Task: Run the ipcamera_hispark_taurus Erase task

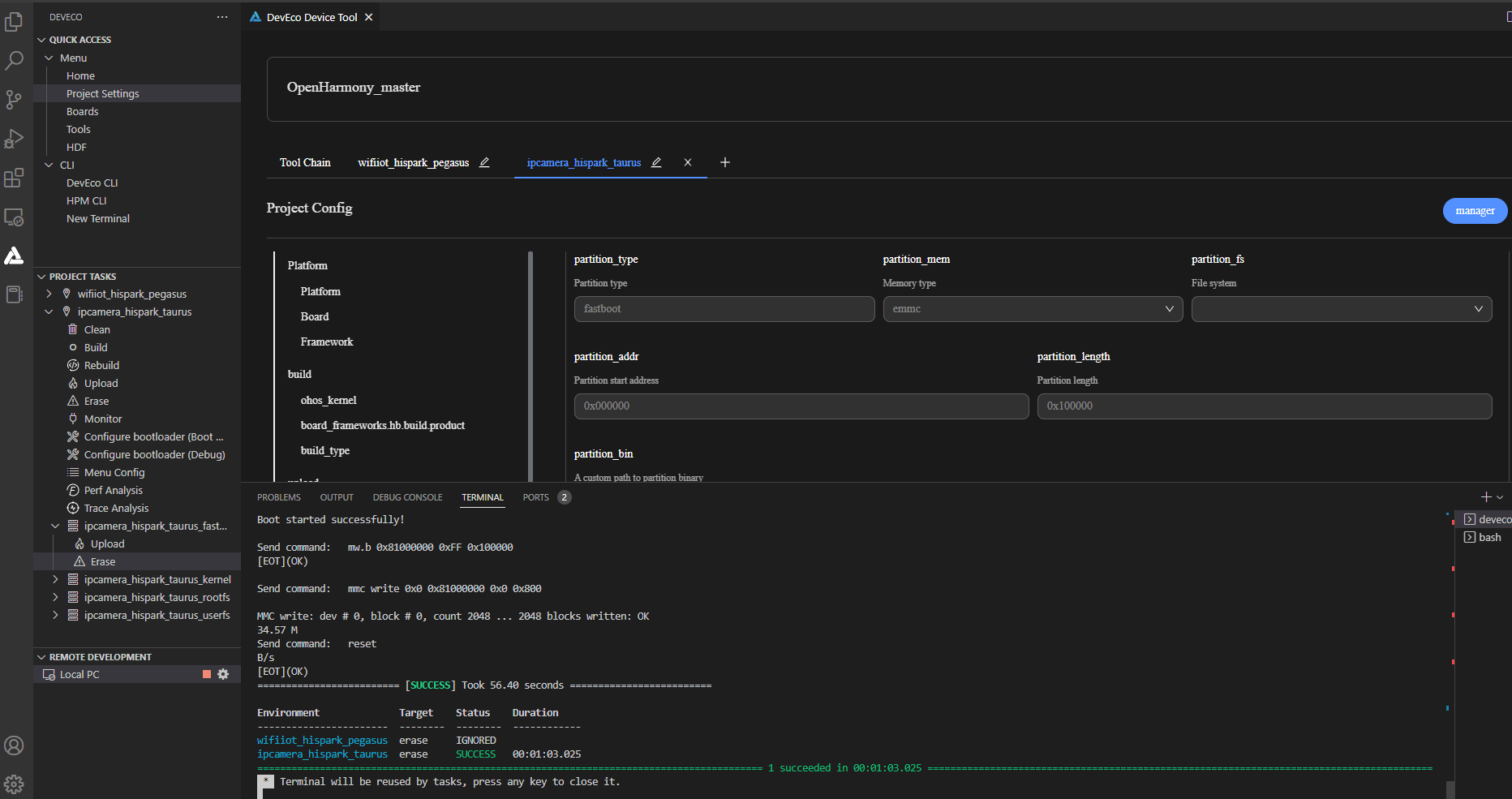Action: [x=96, y=401]
